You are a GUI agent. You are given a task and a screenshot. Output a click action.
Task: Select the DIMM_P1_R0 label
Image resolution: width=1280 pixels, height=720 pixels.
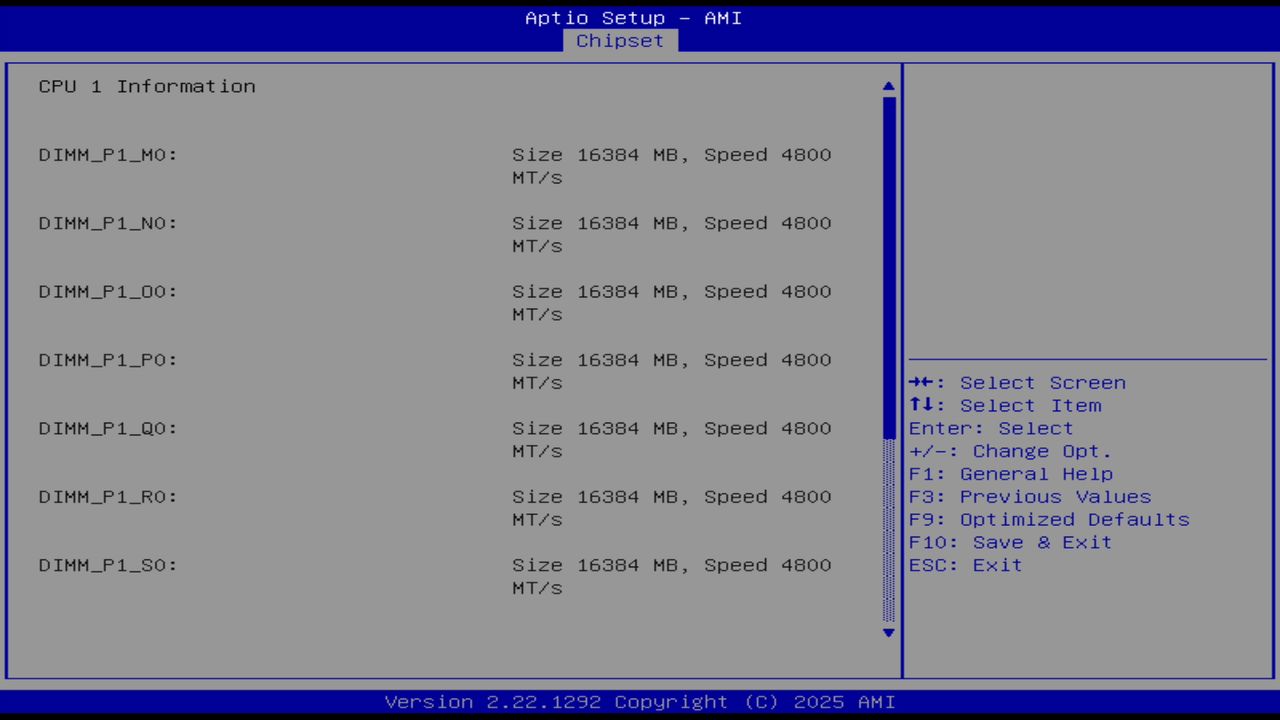pos(108,497)
